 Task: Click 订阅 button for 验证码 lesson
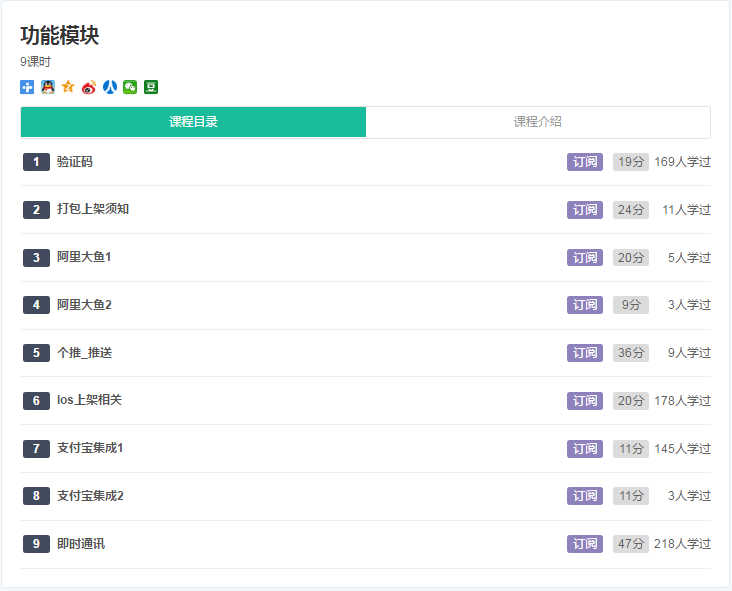(x=584, y=162)
